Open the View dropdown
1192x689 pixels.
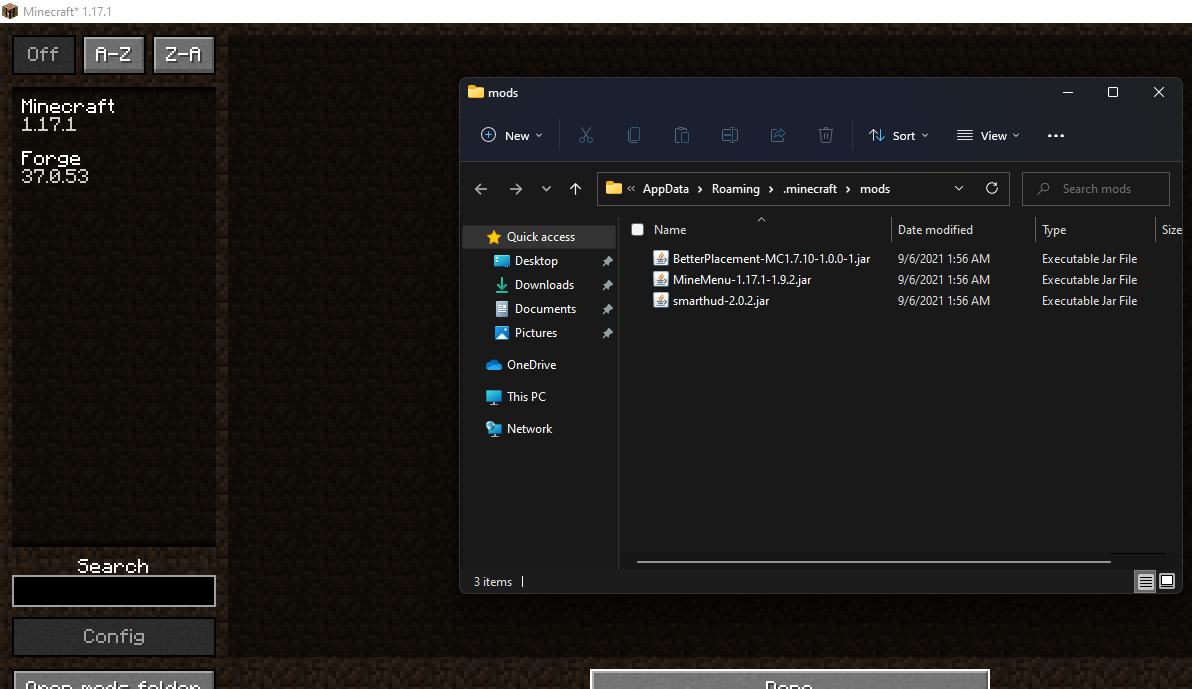tap(987, 135)
